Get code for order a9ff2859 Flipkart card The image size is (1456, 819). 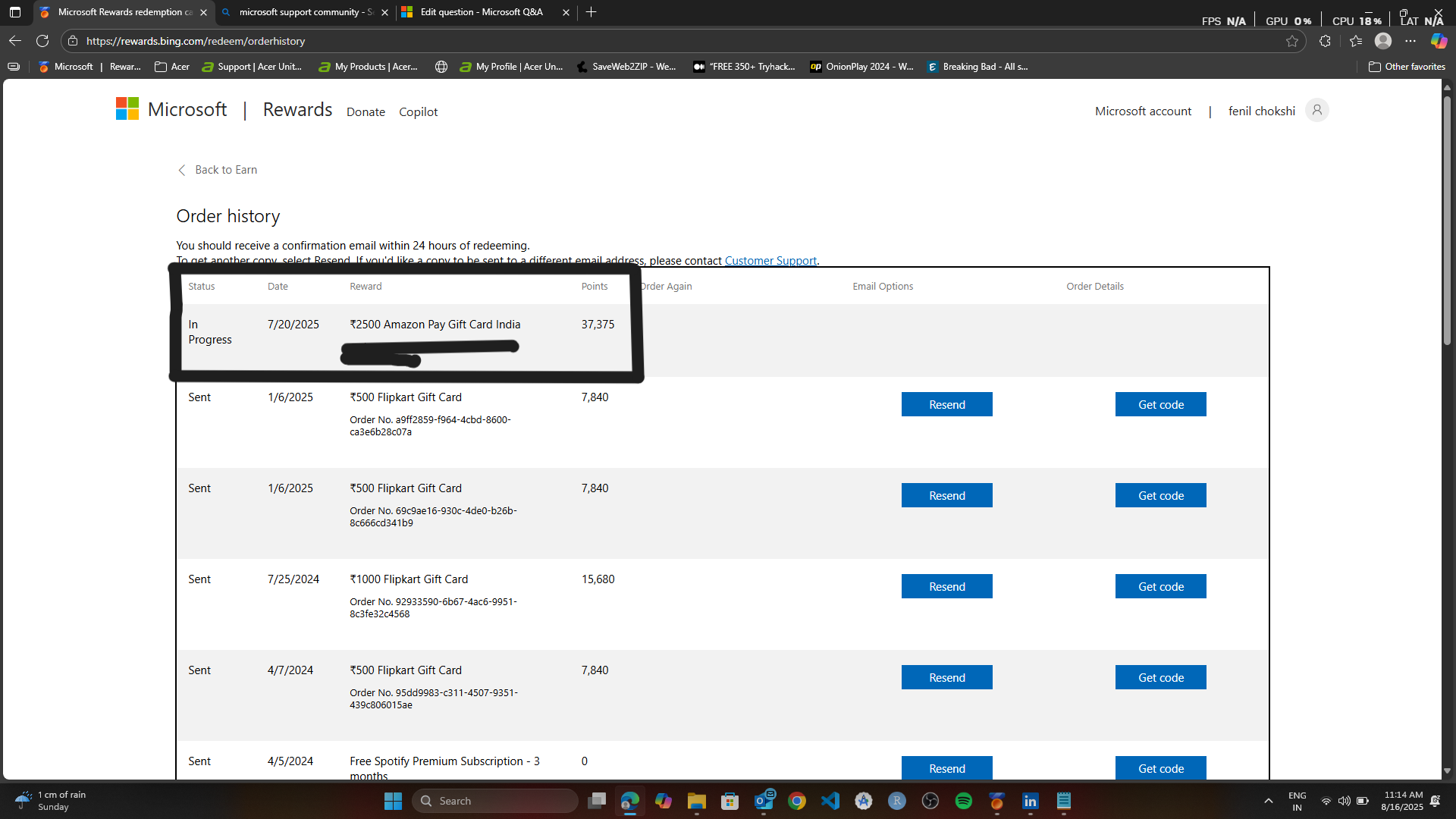1161,404
